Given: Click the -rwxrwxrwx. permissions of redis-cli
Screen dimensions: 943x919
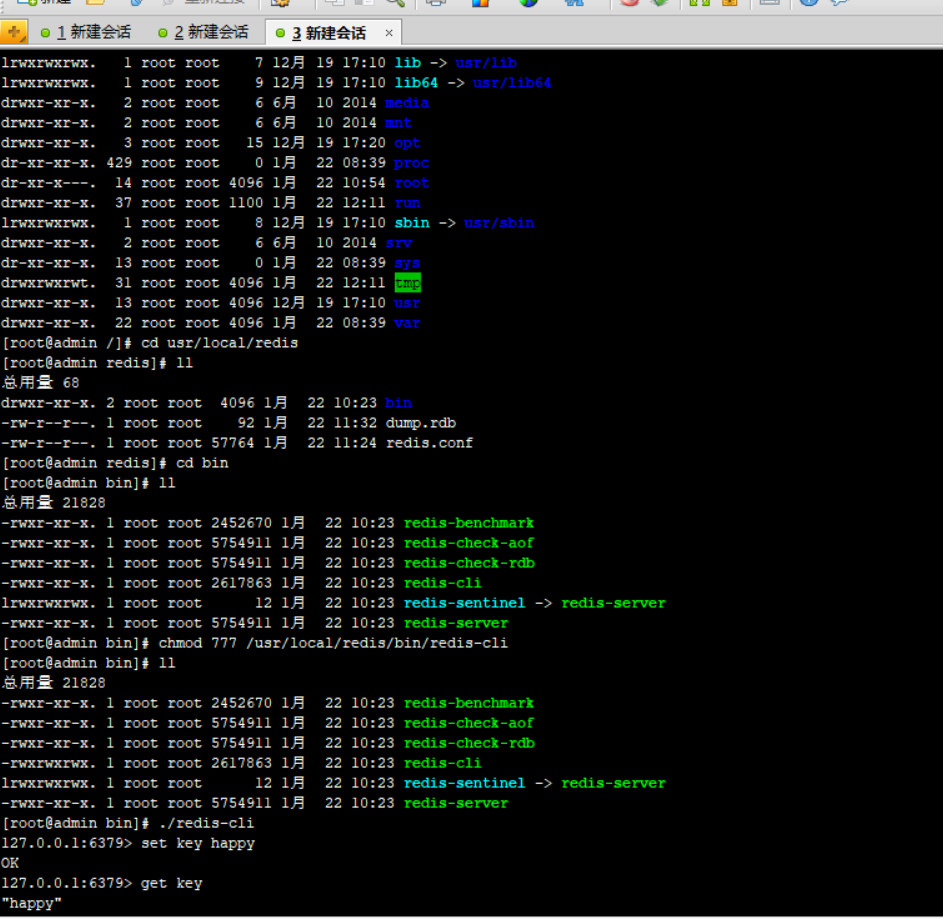Looking at the screenshot, I should (48, 763).
